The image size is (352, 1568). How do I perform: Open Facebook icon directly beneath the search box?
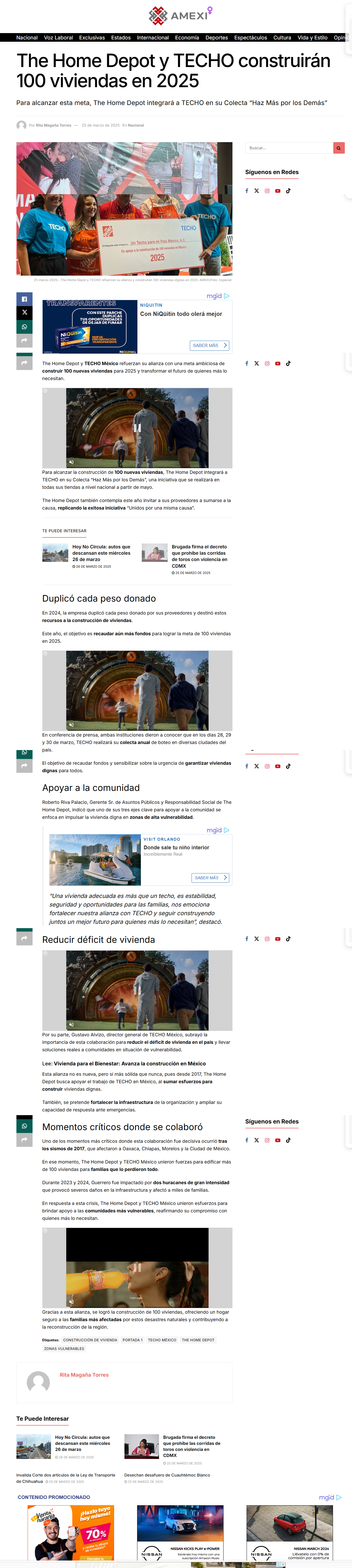click(247, 190)
